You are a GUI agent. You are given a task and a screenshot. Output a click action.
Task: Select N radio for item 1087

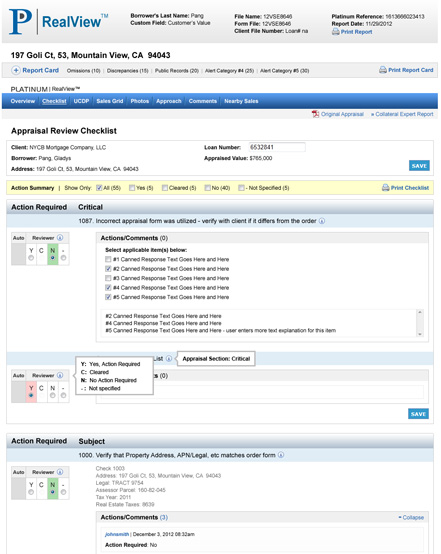pyautogui.click(x=53, y=258)
